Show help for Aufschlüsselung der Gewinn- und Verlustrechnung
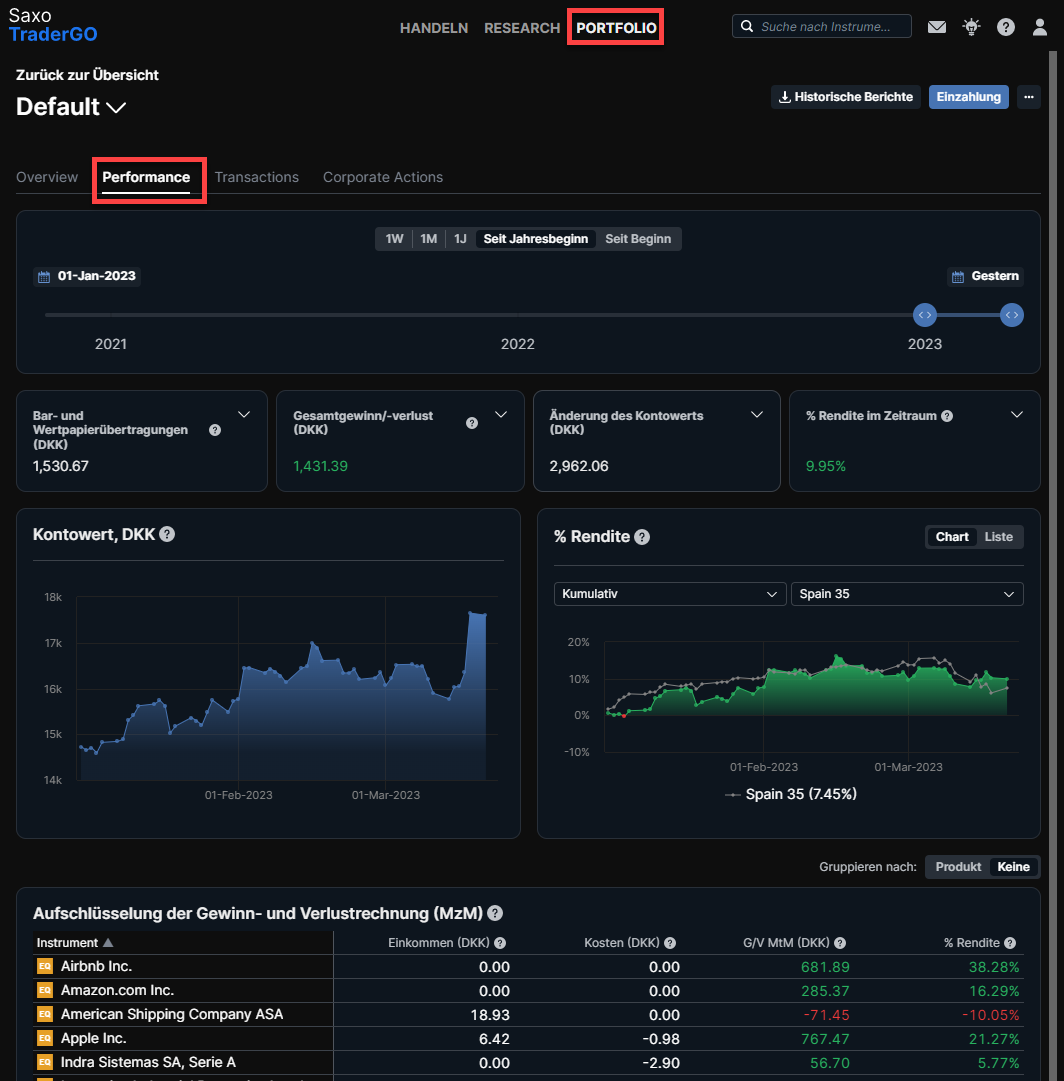 coord(494,913)
